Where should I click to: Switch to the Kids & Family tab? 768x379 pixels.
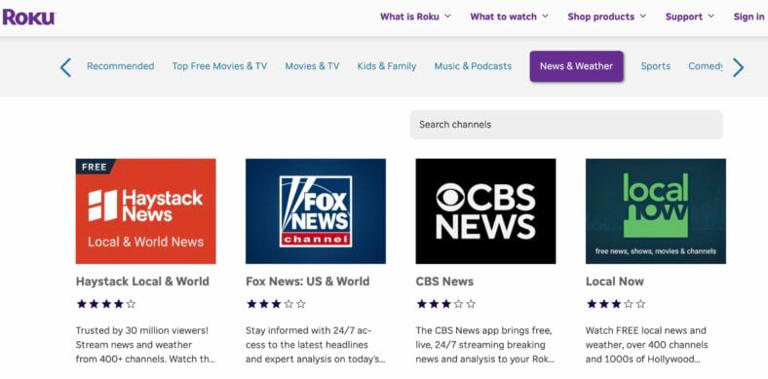point(386,66)
